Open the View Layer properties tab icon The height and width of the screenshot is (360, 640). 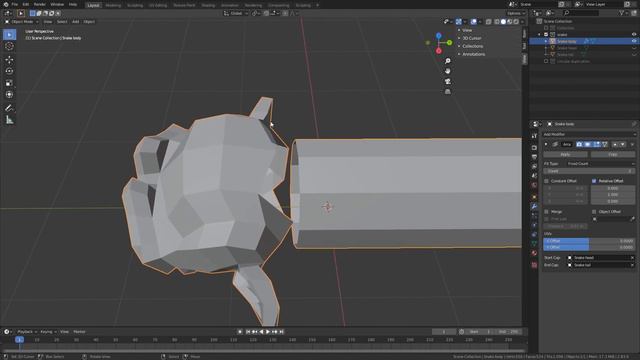[x=534, y=166]
